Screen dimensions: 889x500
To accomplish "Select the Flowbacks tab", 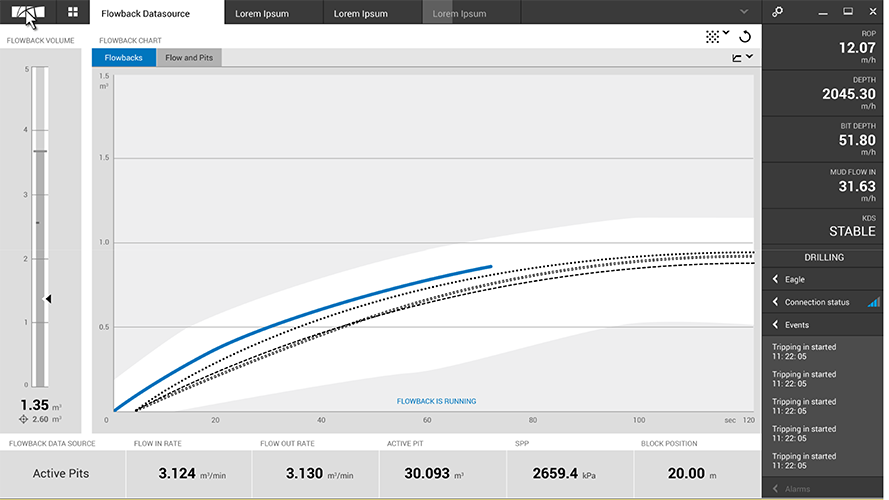I will [123, 58].
